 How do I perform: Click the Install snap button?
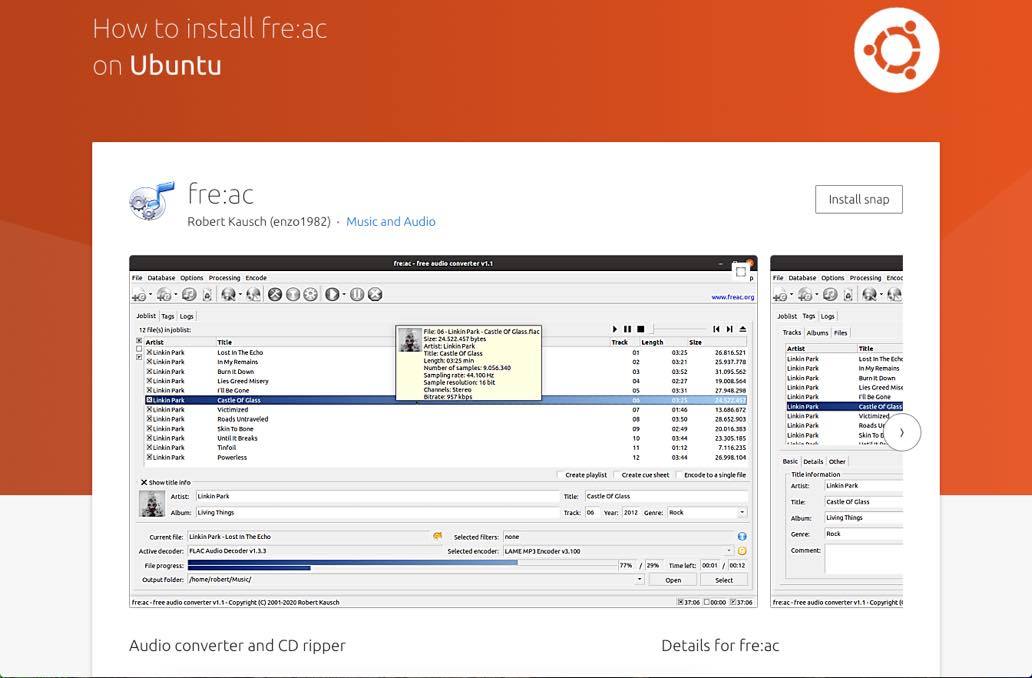(x=858, y=199)
